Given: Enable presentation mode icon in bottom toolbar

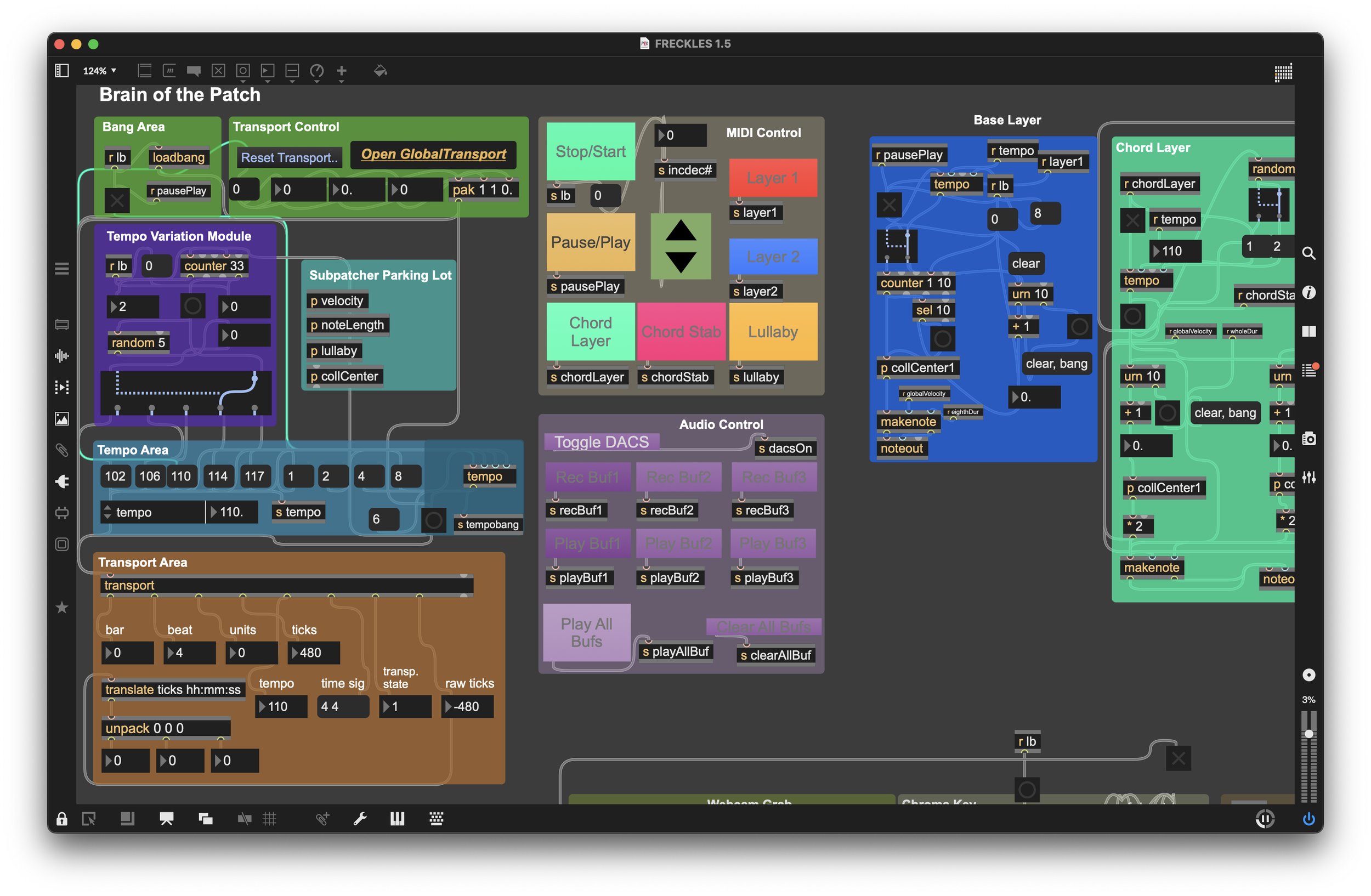Looking at the screenshot, I should 167,819.
